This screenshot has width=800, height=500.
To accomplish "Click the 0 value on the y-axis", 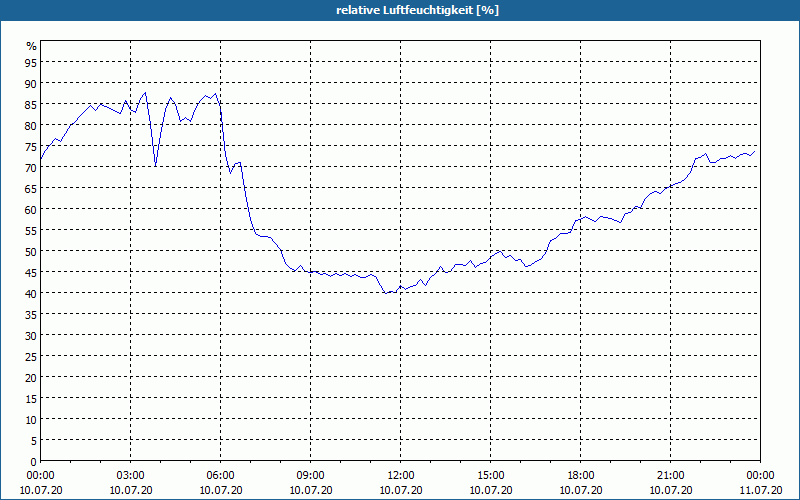I will coord(34,462).
